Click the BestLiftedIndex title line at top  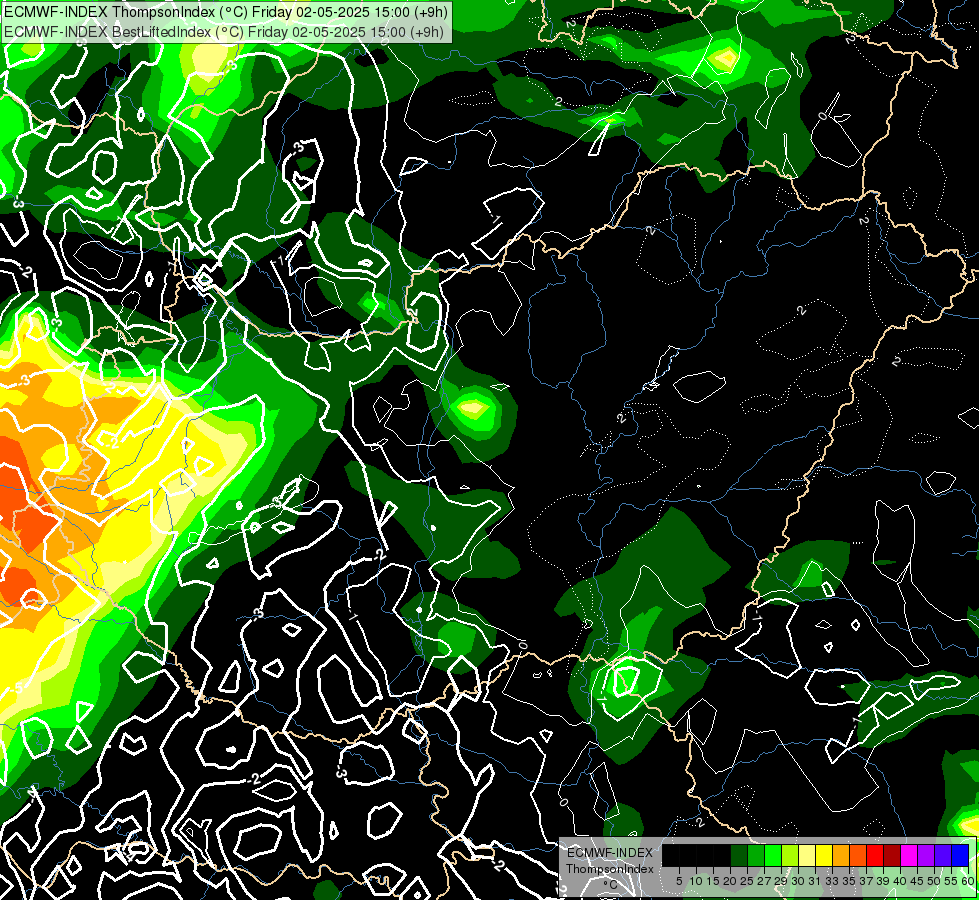tap(224, 32)
